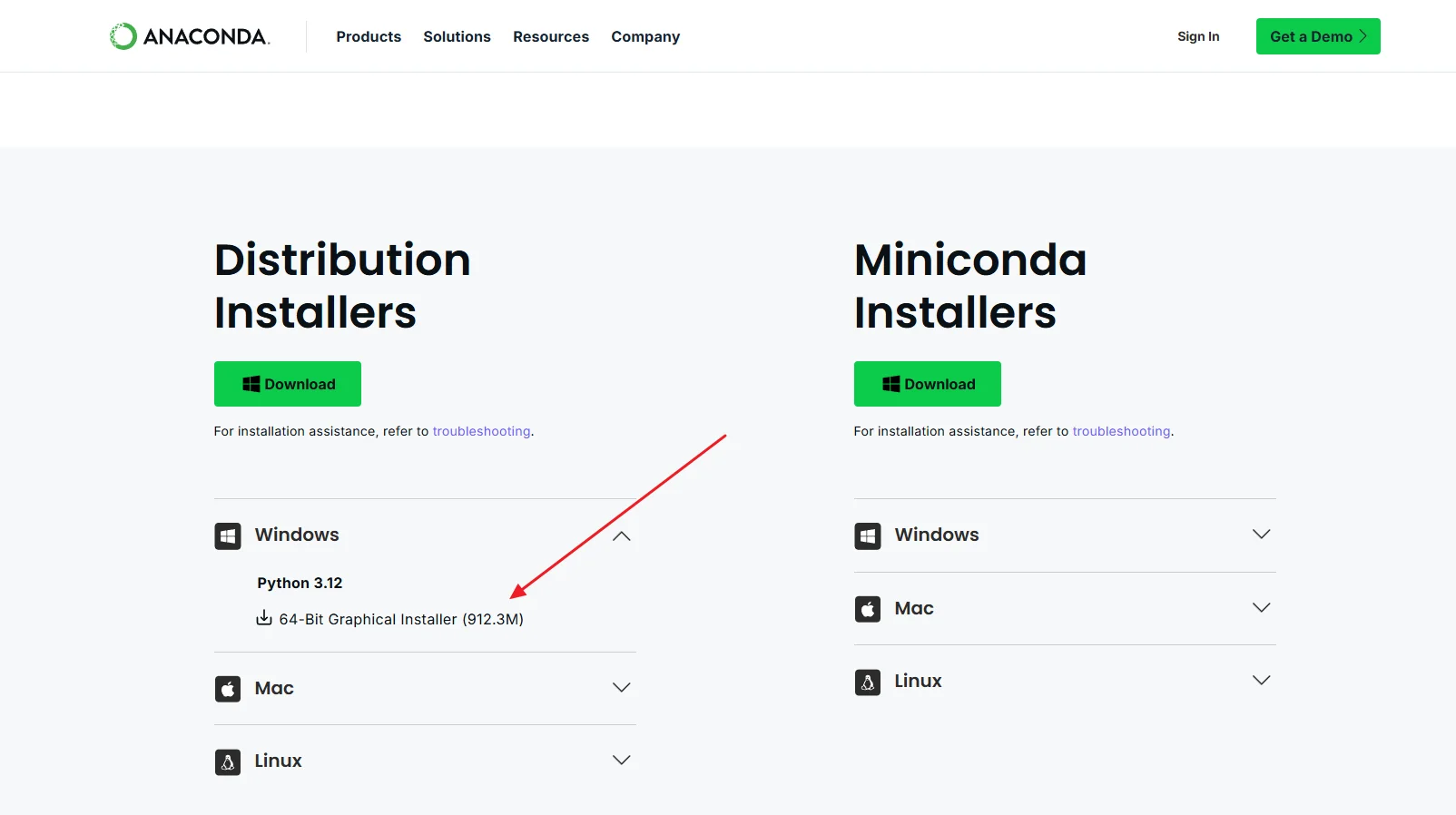Expand Miniconda Linux section chevron
The image size is (1456, 815).
point(1262,680)
